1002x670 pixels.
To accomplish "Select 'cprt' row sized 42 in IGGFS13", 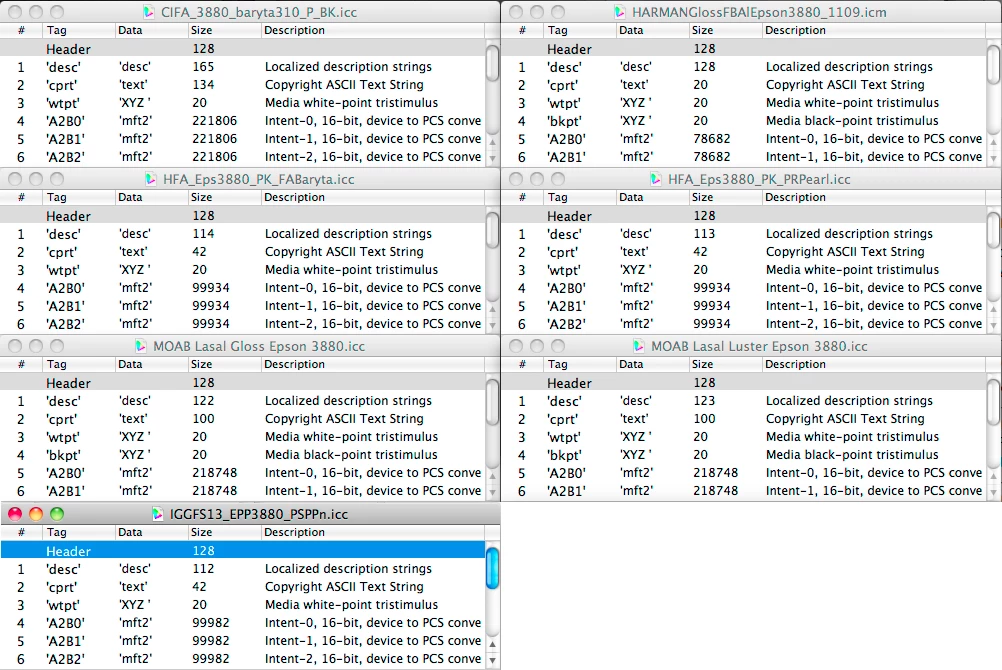I will click(x=243, y=586).
